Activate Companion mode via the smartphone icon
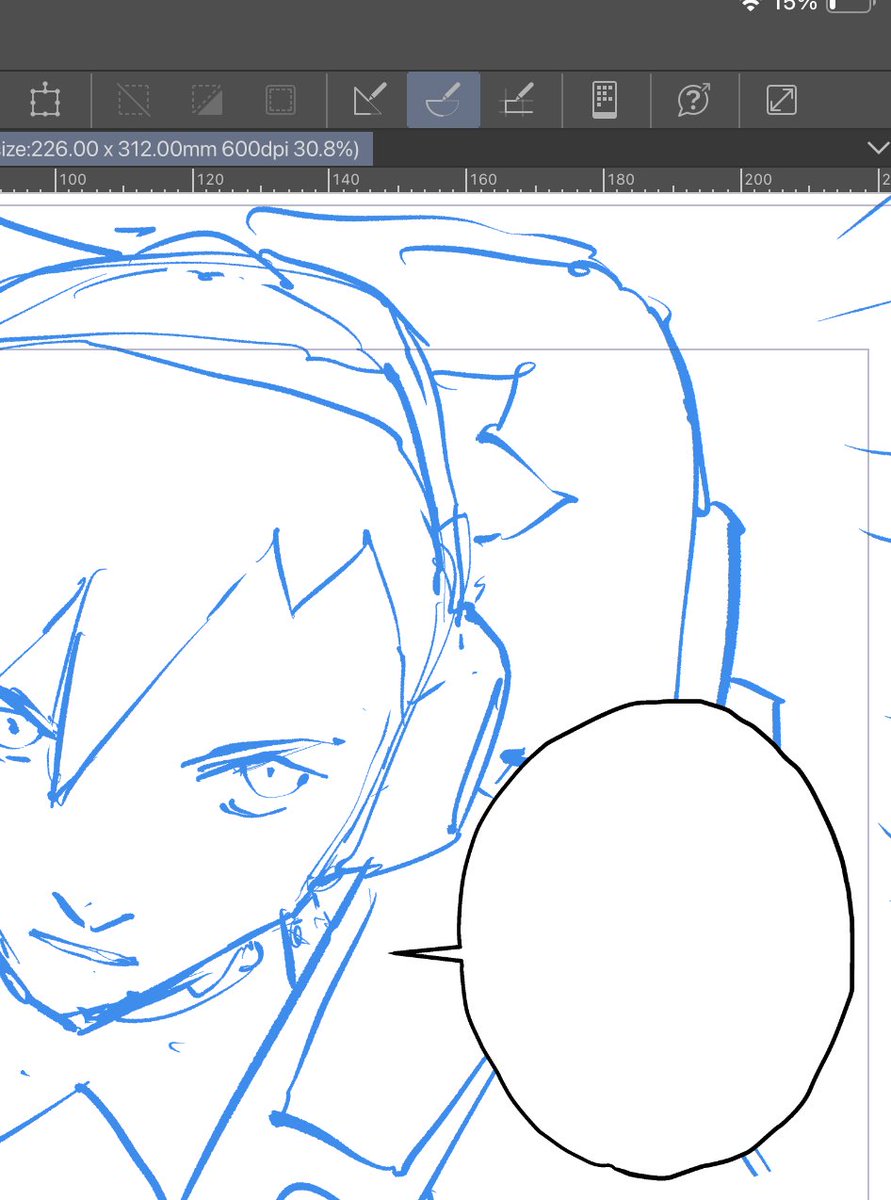 [604, 100]
